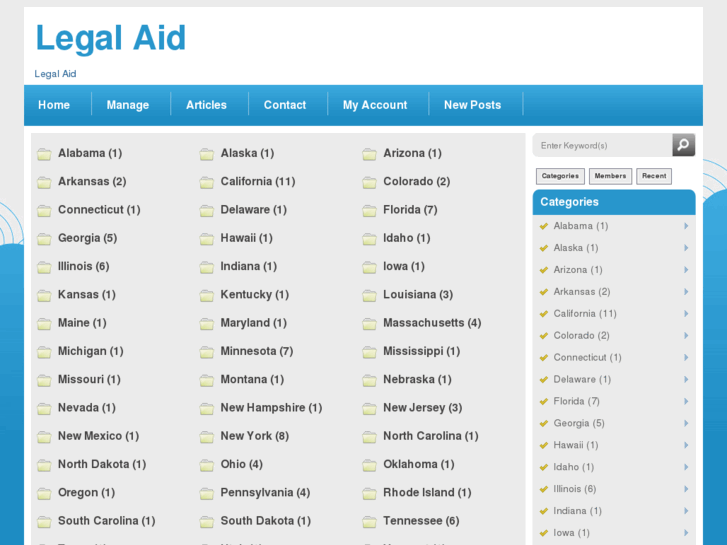The image size is (727, 545).
Task: Select New Posts in the navigation bar
Action: (472, 105)
